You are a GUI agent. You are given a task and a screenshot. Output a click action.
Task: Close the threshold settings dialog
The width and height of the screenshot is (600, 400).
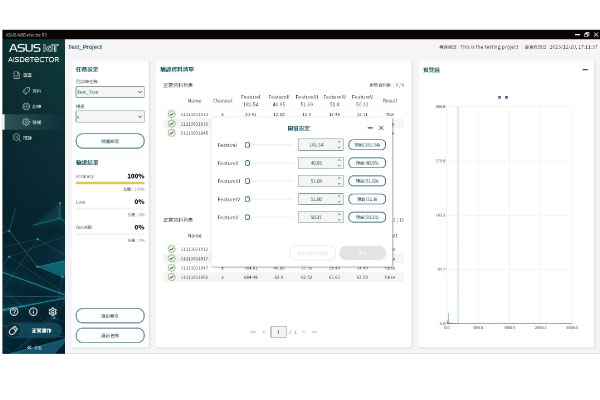(x=381, y=128)
